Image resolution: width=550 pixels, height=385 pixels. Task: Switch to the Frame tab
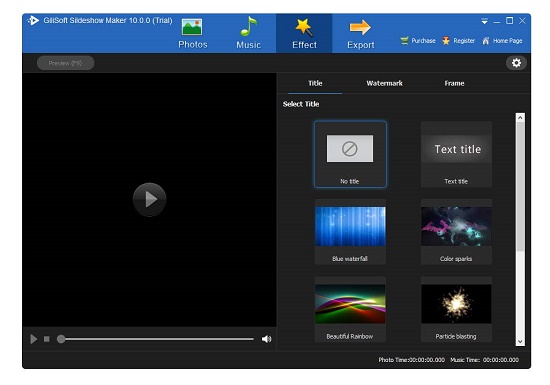[x=454, y=83]
